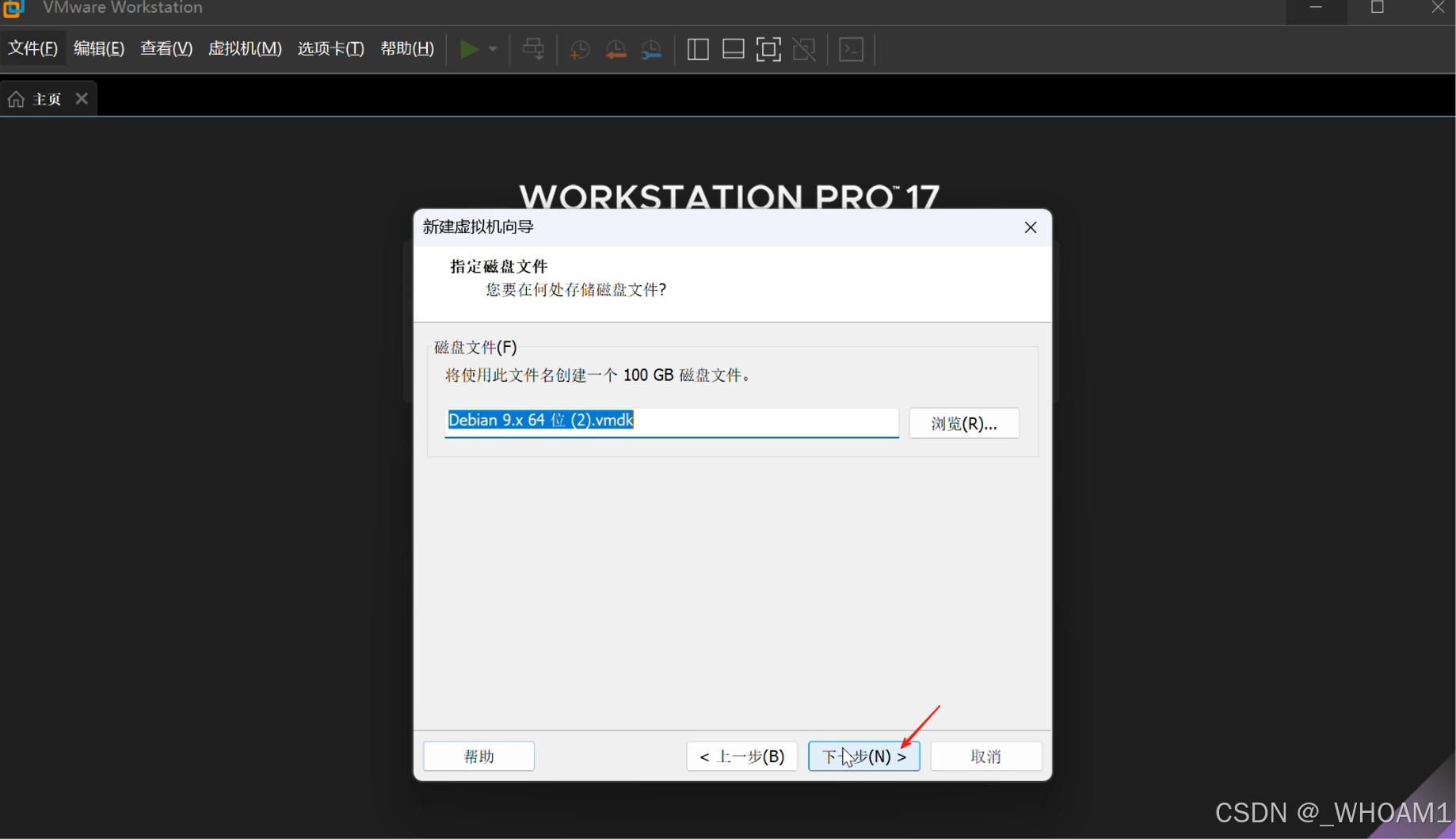Click the unity mode icon

804,49
